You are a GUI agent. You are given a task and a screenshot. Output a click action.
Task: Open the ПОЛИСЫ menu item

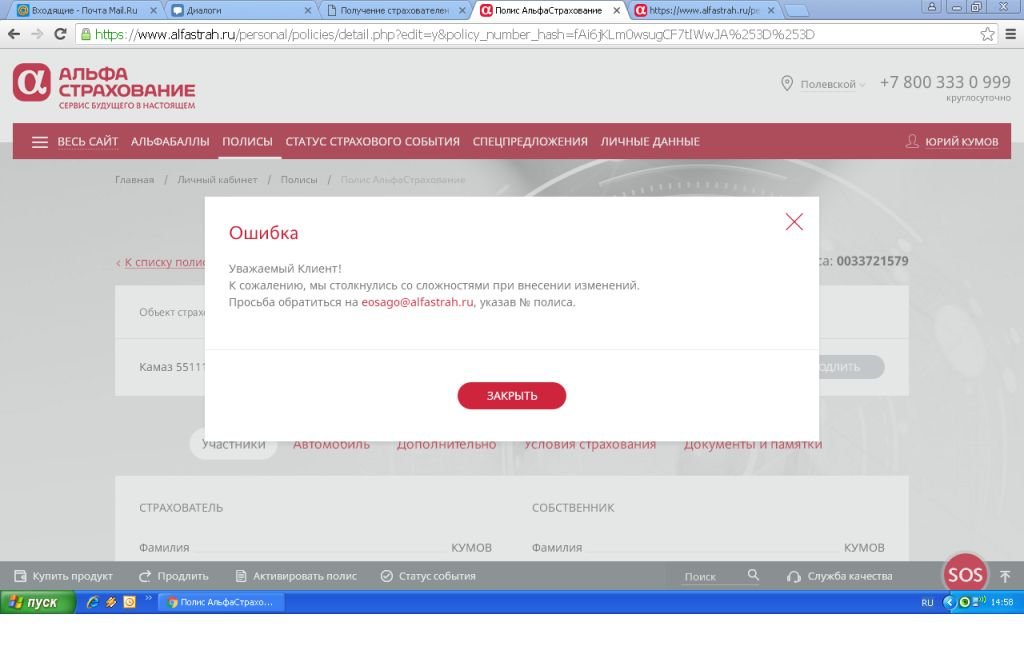(x=247, y=142)
